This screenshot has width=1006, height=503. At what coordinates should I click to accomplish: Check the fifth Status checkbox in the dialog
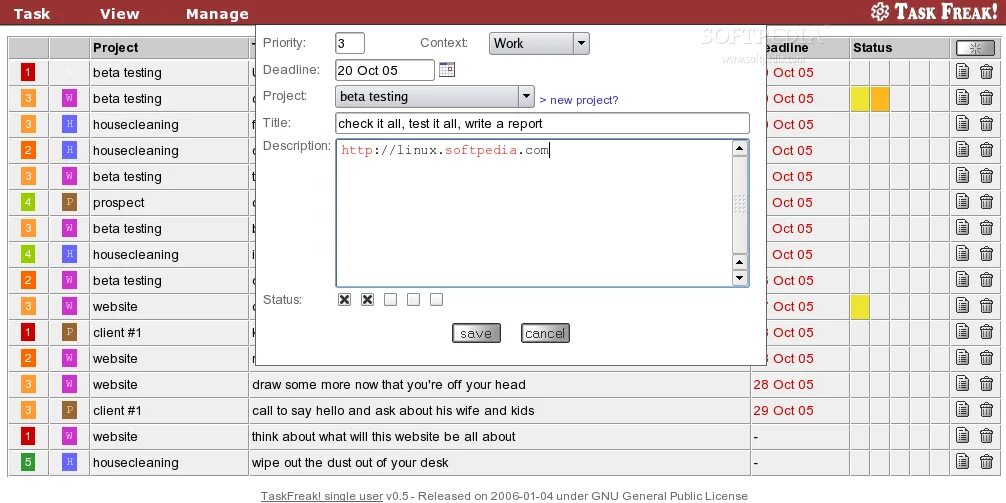436,300
